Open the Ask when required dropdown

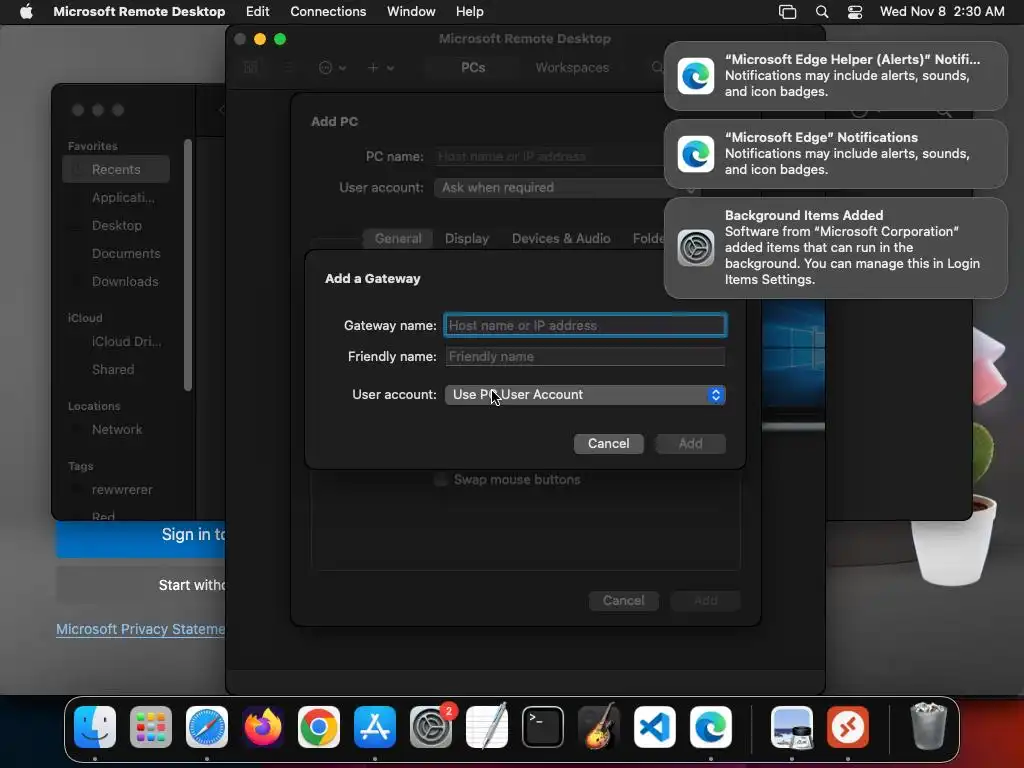[x=565, y=188]
